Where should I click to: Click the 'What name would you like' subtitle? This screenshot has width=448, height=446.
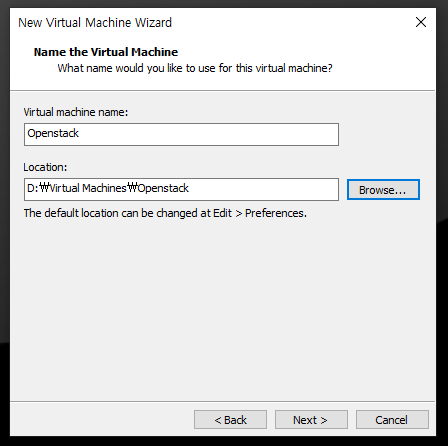tap(195, 68)
